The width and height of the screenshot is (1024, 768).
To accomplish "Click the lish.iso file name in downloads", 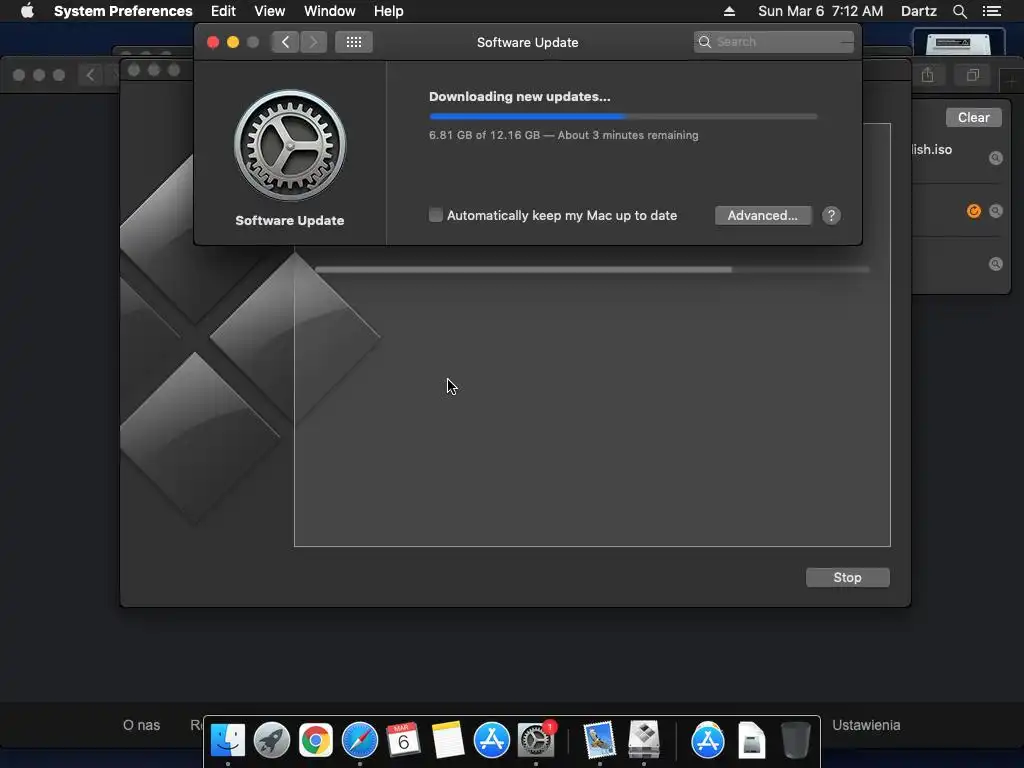I will tap(932, 150).
